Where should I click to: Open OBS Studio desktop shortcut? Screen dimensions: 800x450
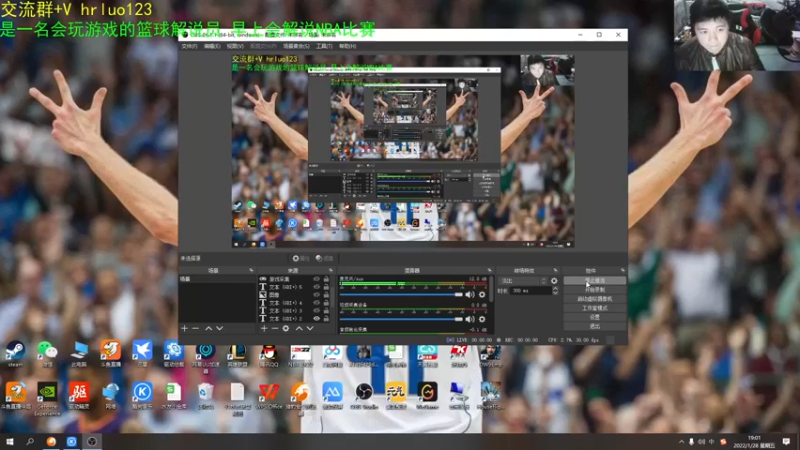click(364, 396)
